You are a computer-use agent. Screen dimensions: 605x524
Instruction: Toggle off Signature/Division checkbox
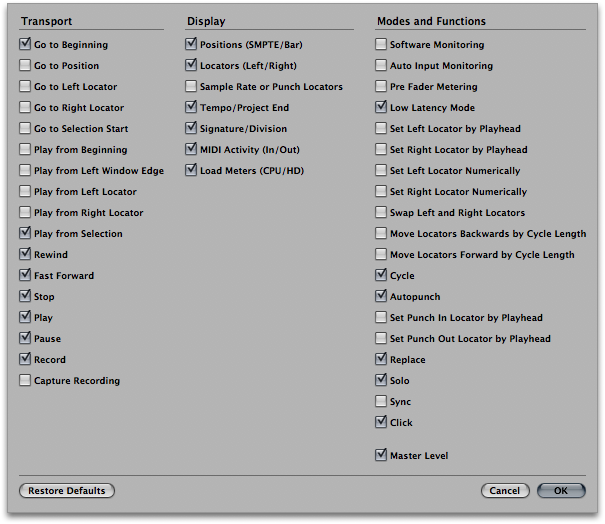point(191,128)
